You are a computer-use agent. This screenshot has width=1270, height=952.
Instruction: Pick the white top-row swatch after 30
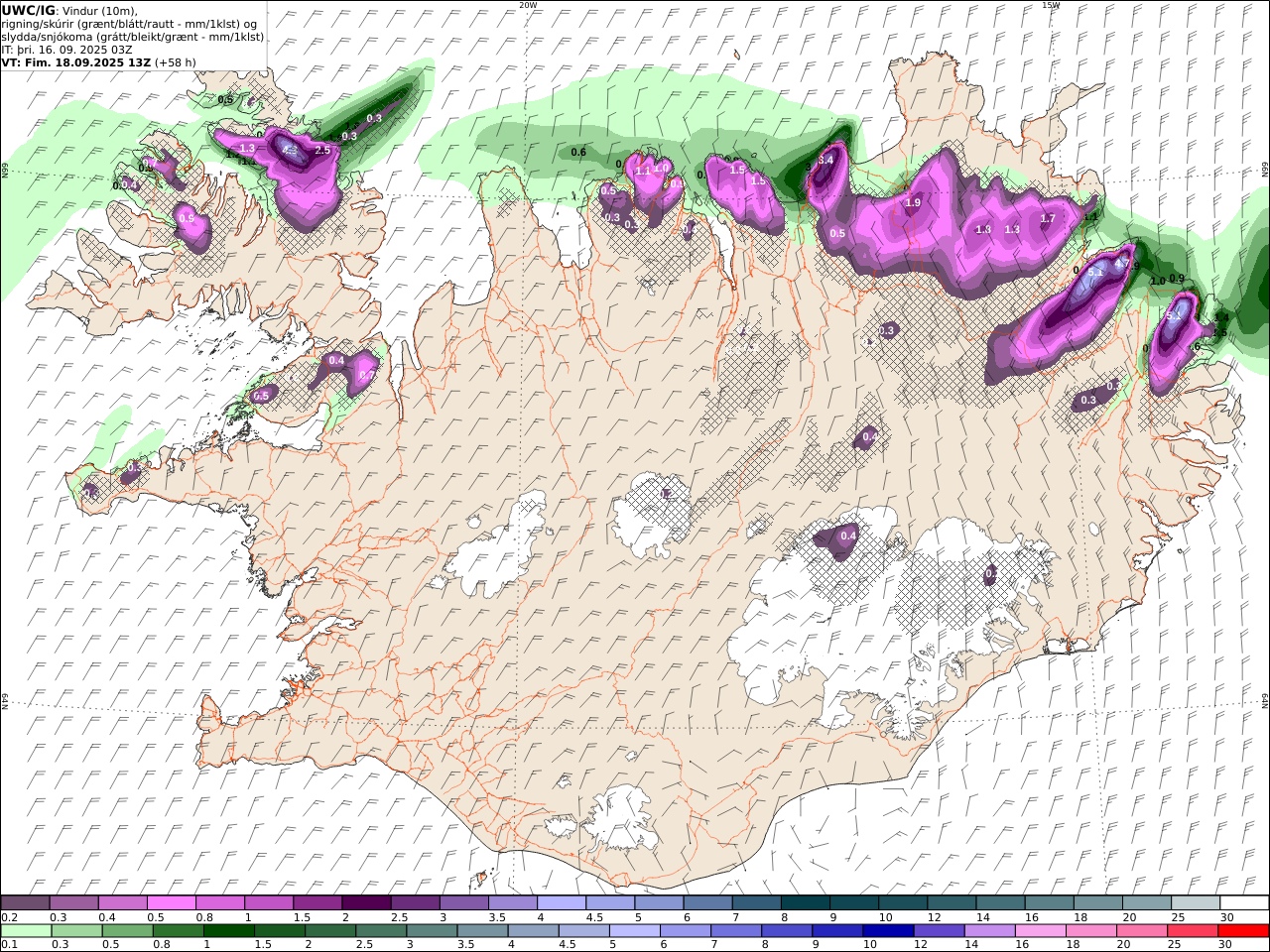click(1244, 902)
